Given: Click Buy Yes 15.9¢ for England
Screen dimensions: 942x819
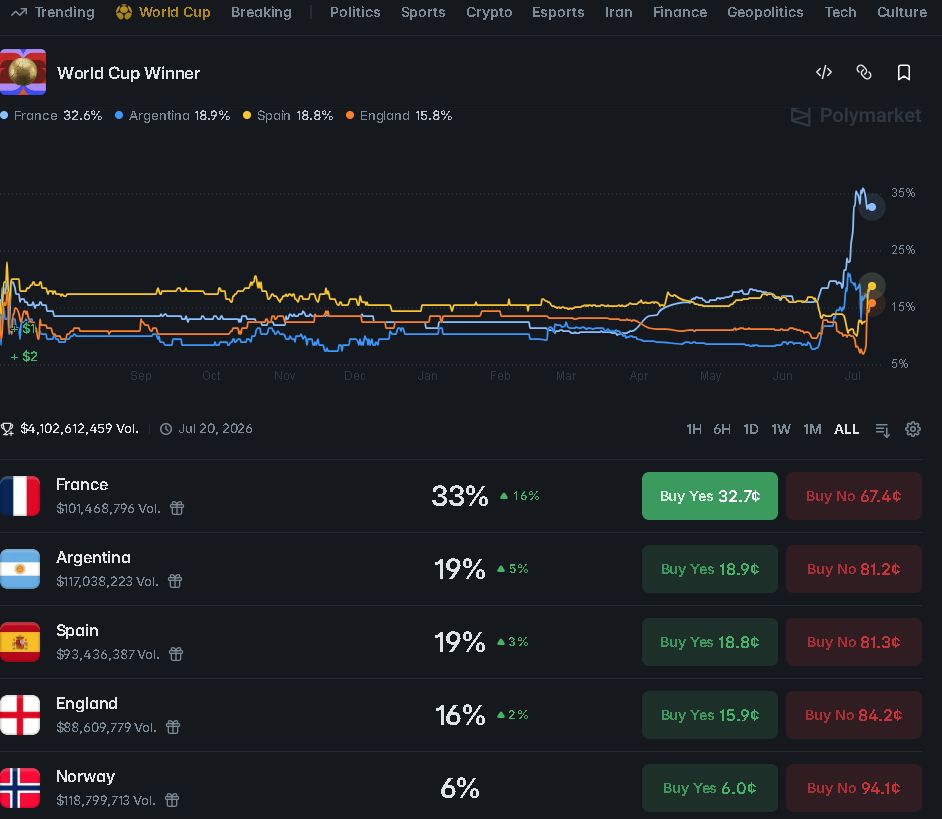Looking at the screenshot, I should coord(710,714).
